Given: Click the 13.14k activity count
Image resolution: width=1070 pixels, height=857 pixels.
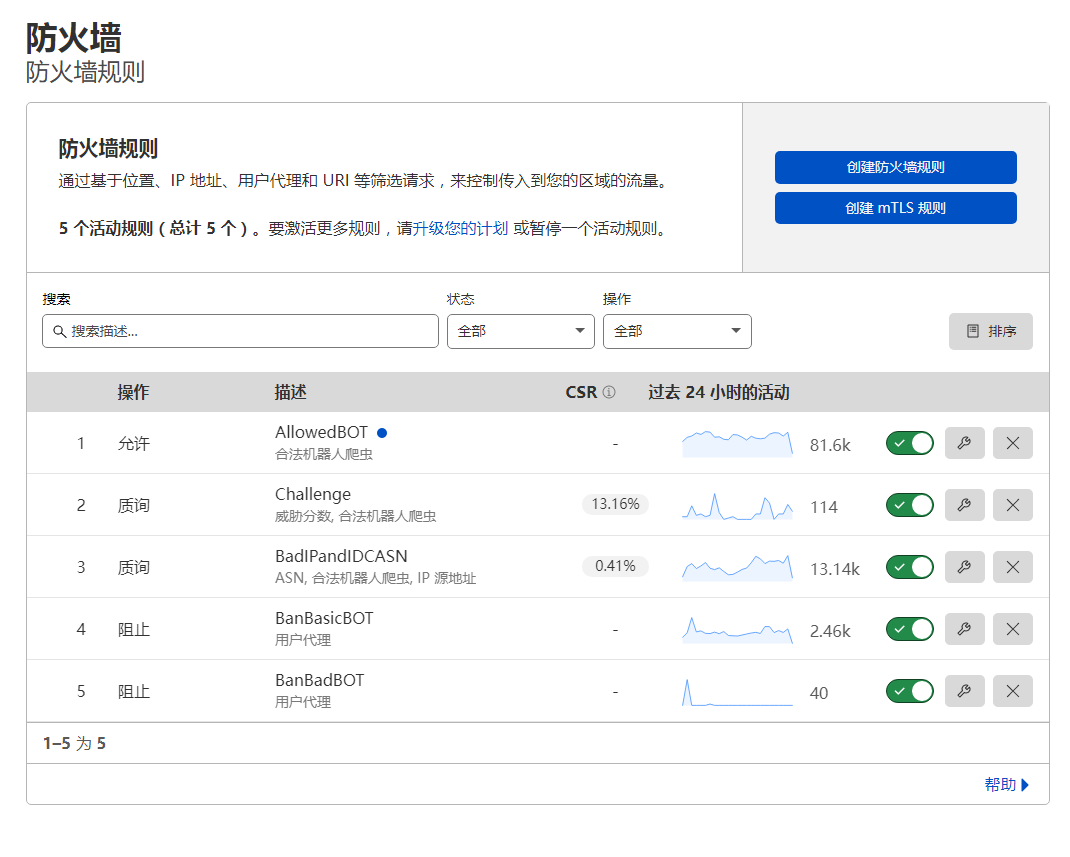Looking at the screenshot, I should coord(835,570).
